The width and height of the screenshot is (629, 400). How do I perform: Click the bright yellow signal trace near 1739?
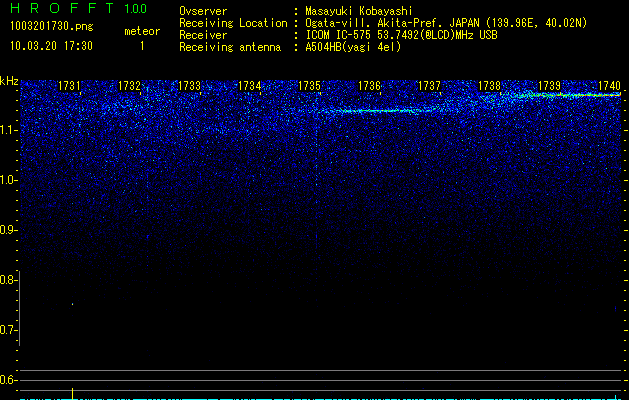(570, 95)
